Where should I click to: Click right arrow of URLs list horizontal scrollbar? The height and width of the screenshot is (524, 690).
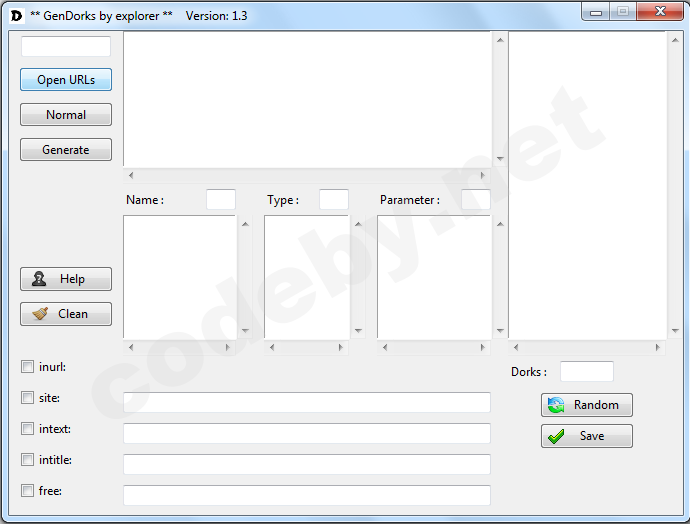[483, 176]
